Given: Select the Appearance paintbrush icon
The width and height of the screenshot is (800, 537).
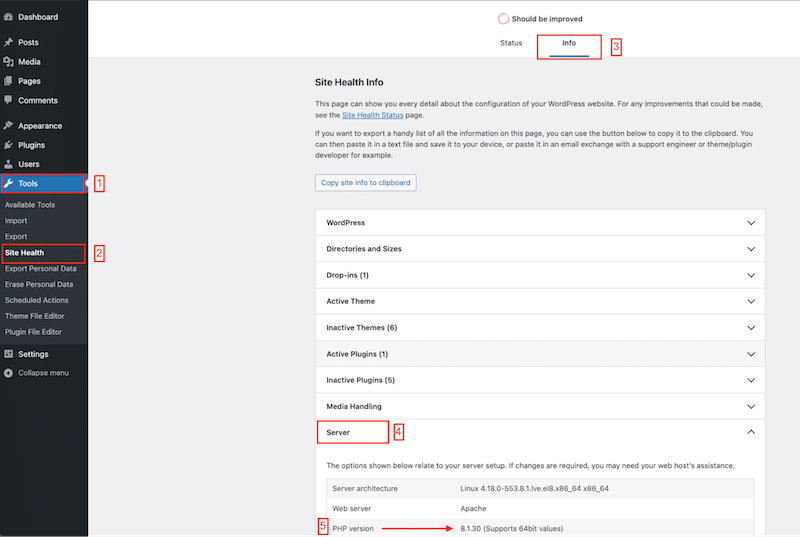Looking at the screenshot, I should [x=8, y=125].
